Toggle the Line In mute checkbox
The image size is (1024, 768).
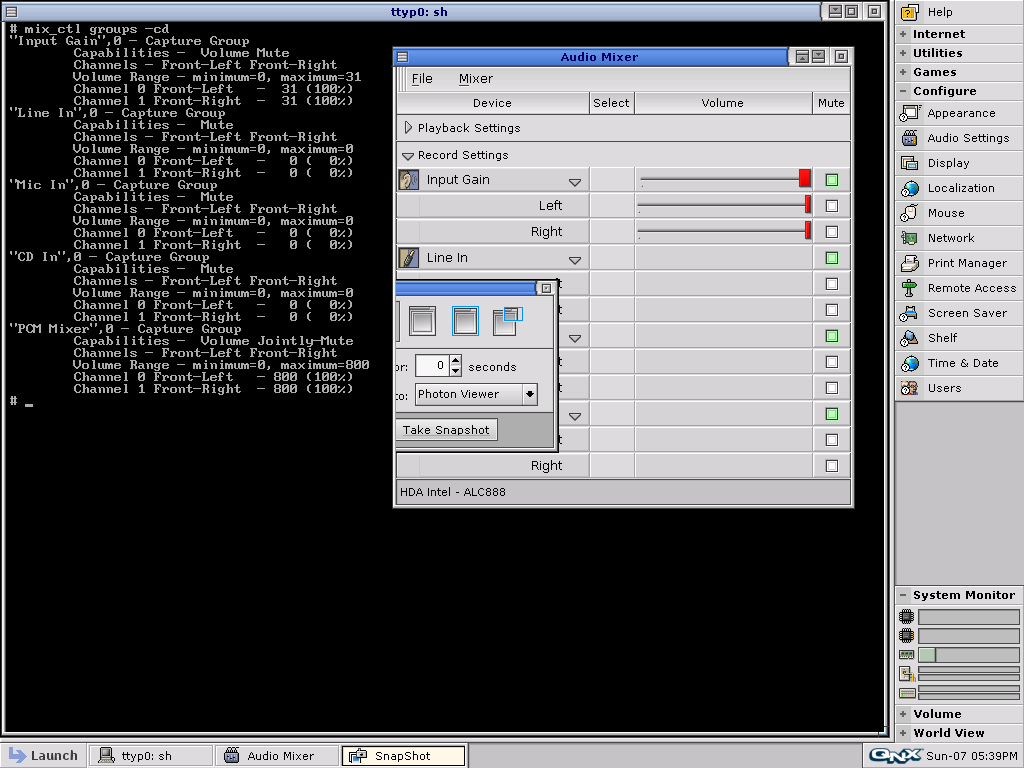pyautogui.click(x=831, y=258)
